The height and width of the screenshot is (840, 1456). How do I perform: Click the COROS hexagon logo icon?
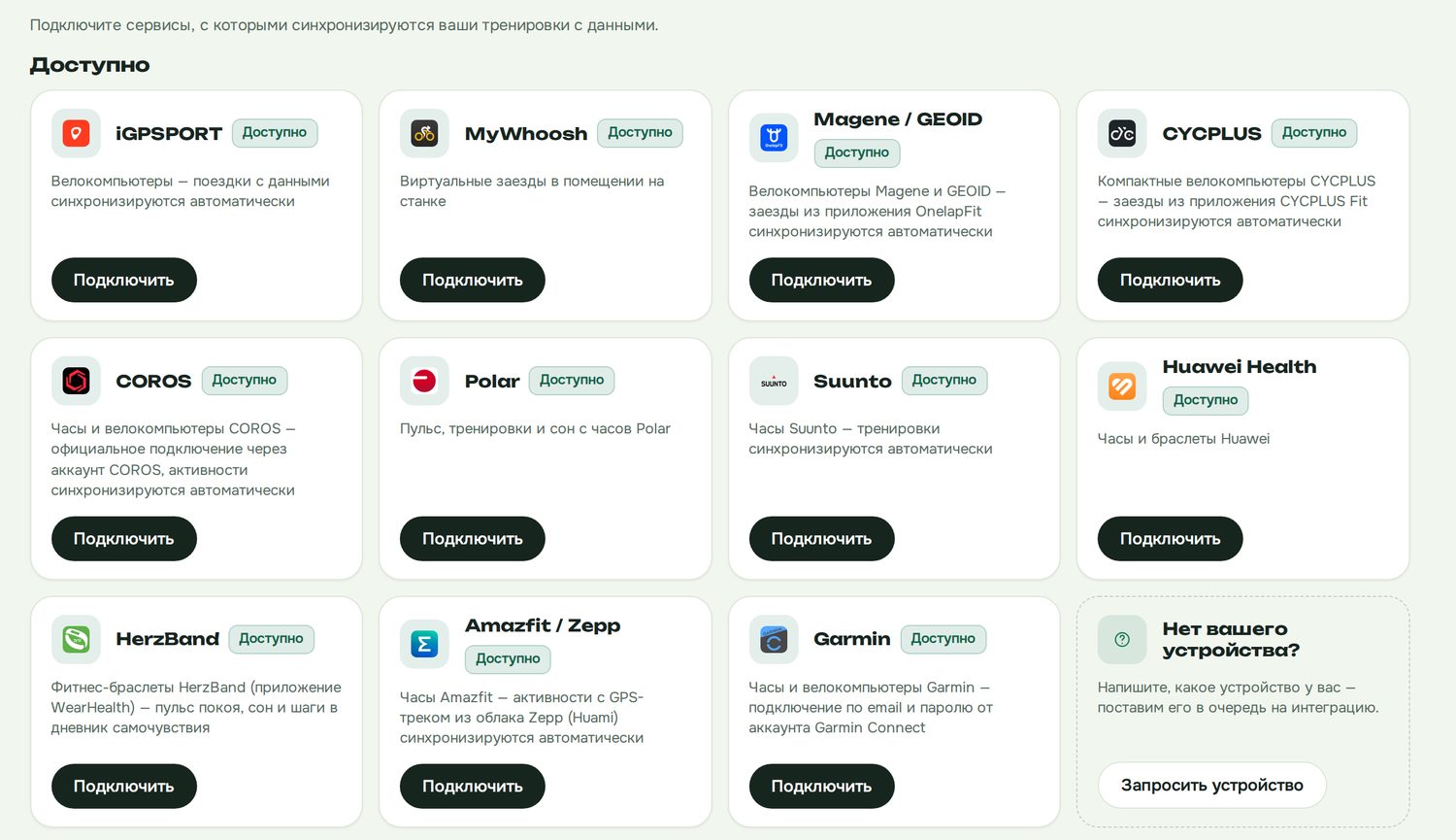point(76,381)
